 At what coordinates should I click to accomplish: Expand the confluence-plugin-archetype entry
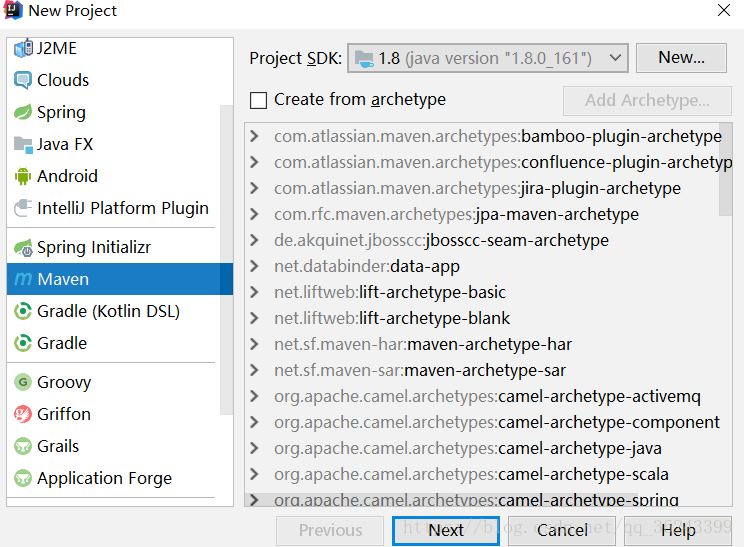[255, 162]
